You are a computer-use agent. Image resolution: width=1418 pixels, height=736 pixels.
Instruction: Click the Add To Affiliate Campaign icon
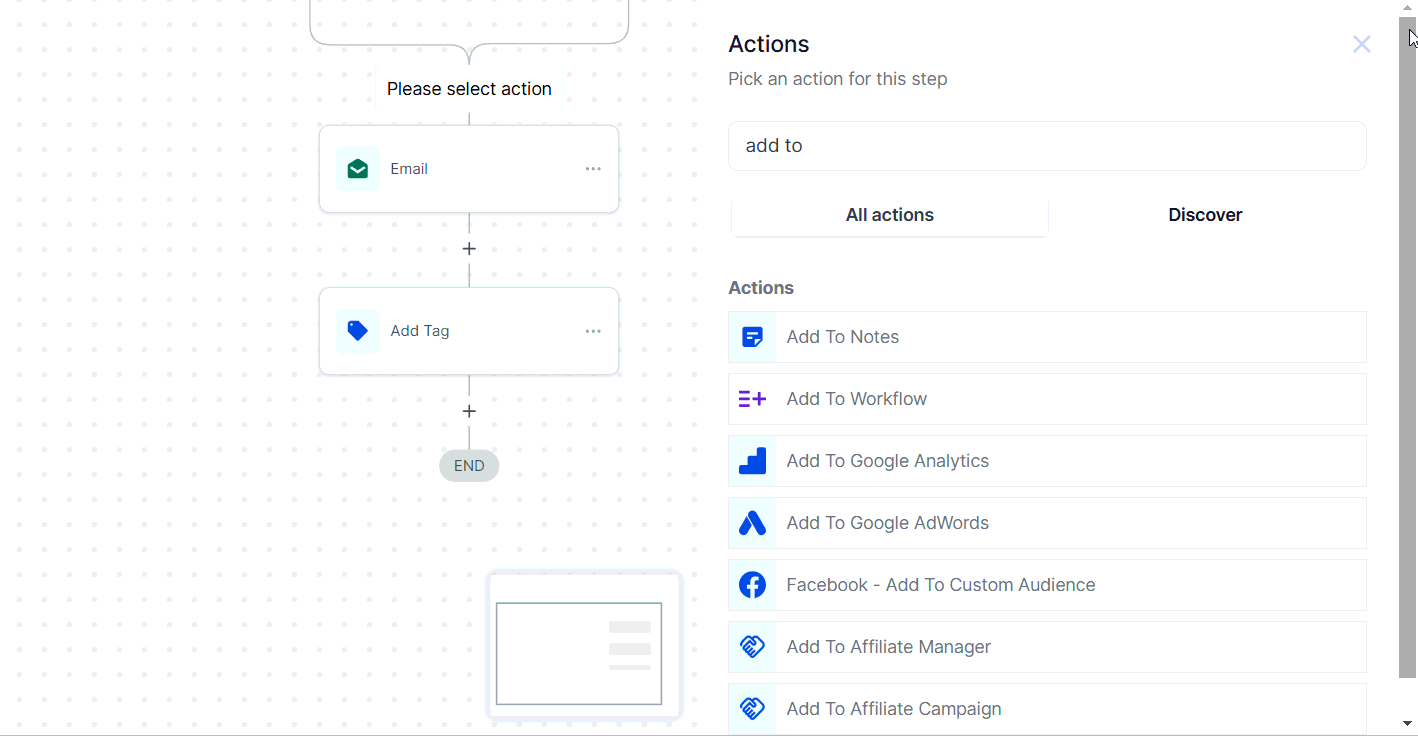tap(753, 709)
